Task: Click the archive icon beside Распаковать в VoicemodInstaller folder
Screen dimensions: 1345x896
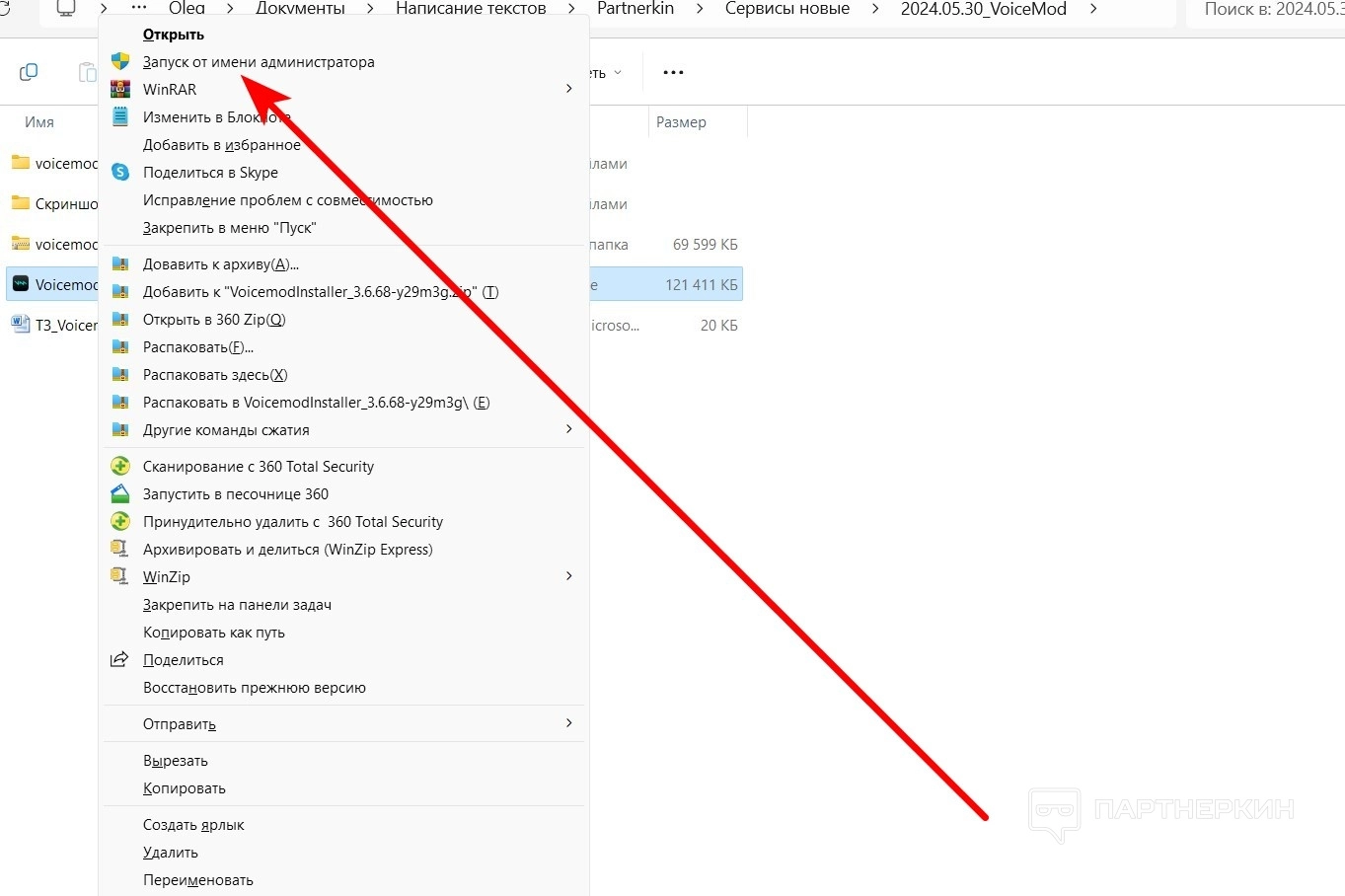Action: [120, 402]
